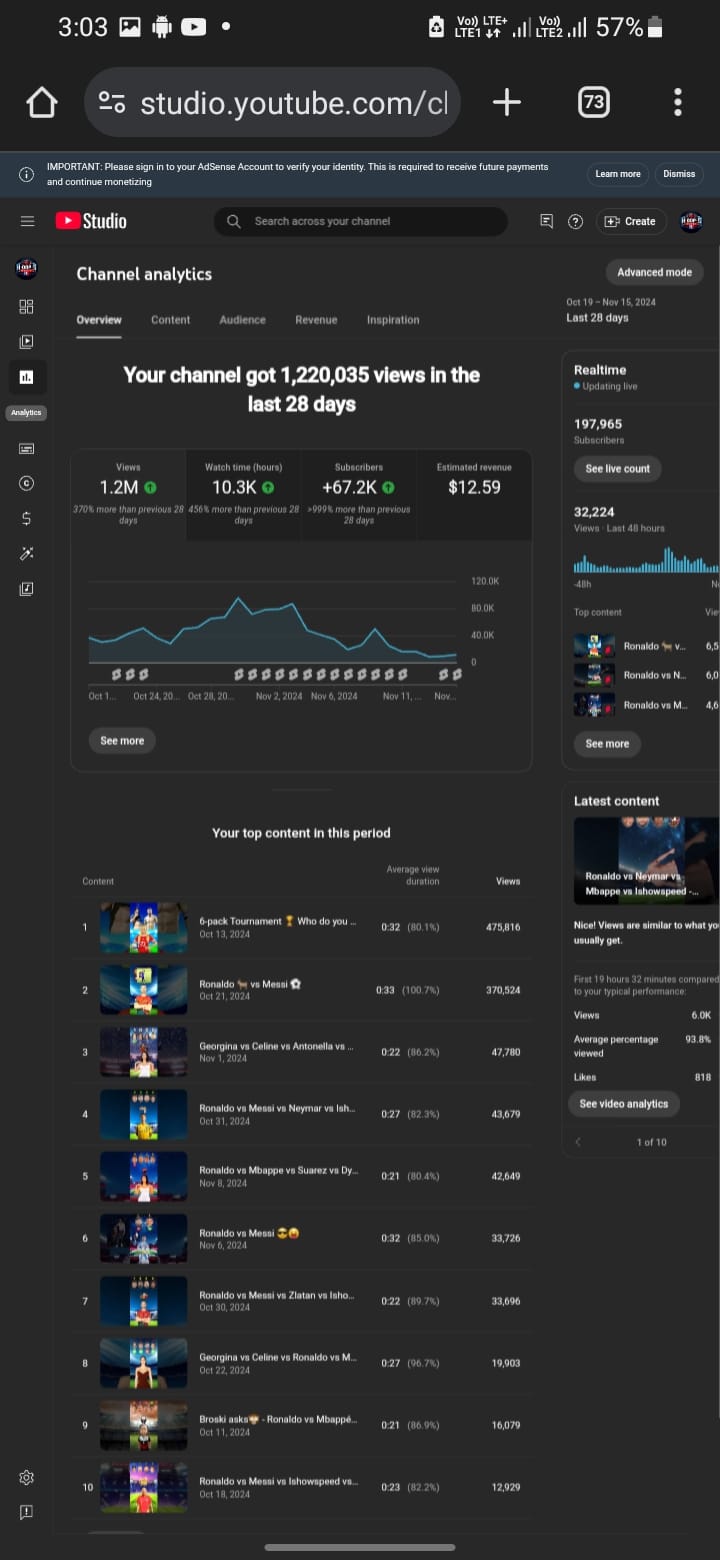
Task: Open the Help question mark icon
Action: [x=575, y=222]
